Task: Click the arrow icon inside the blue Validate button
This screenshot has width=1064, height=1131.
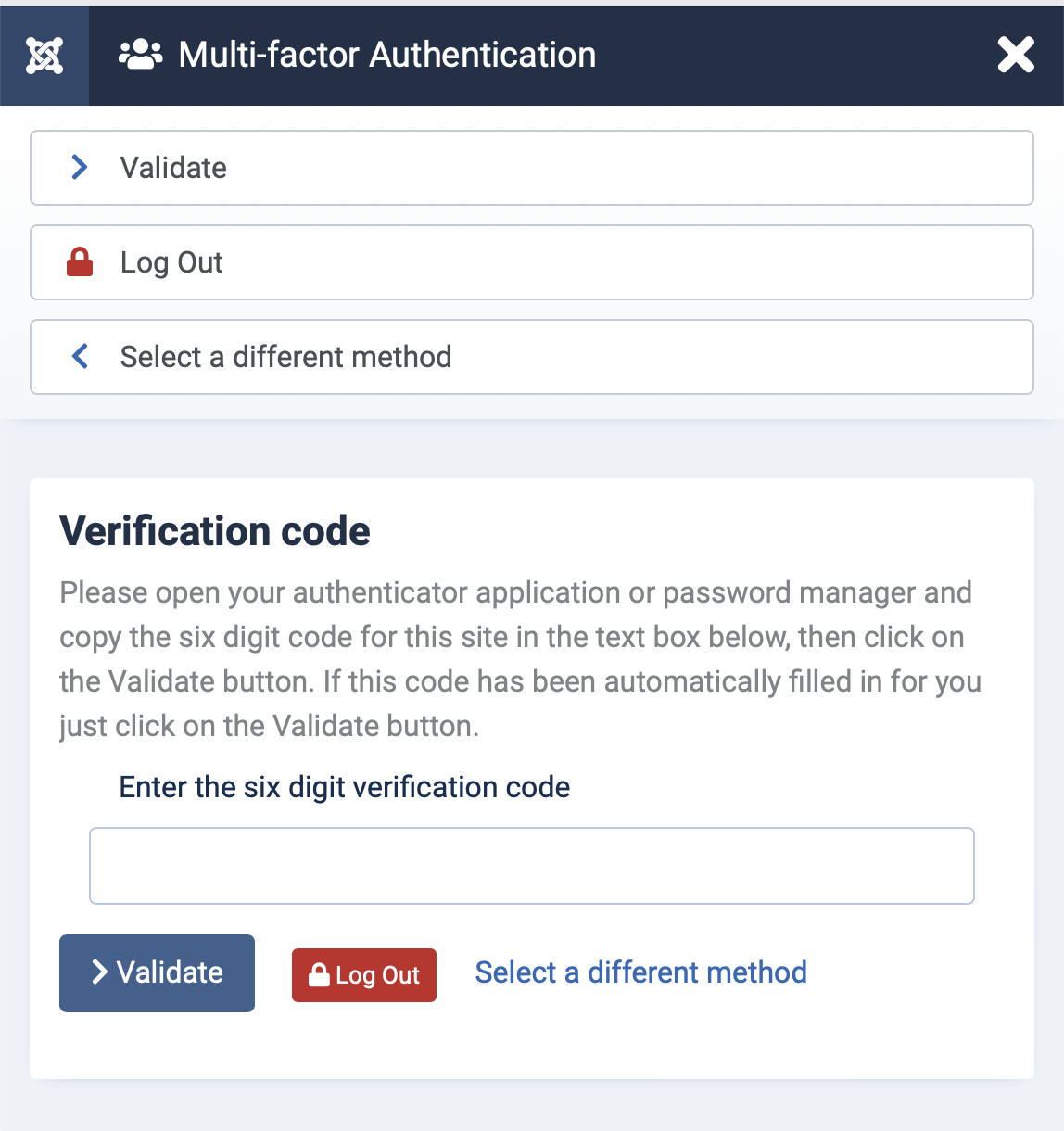Action: (100, 971)
